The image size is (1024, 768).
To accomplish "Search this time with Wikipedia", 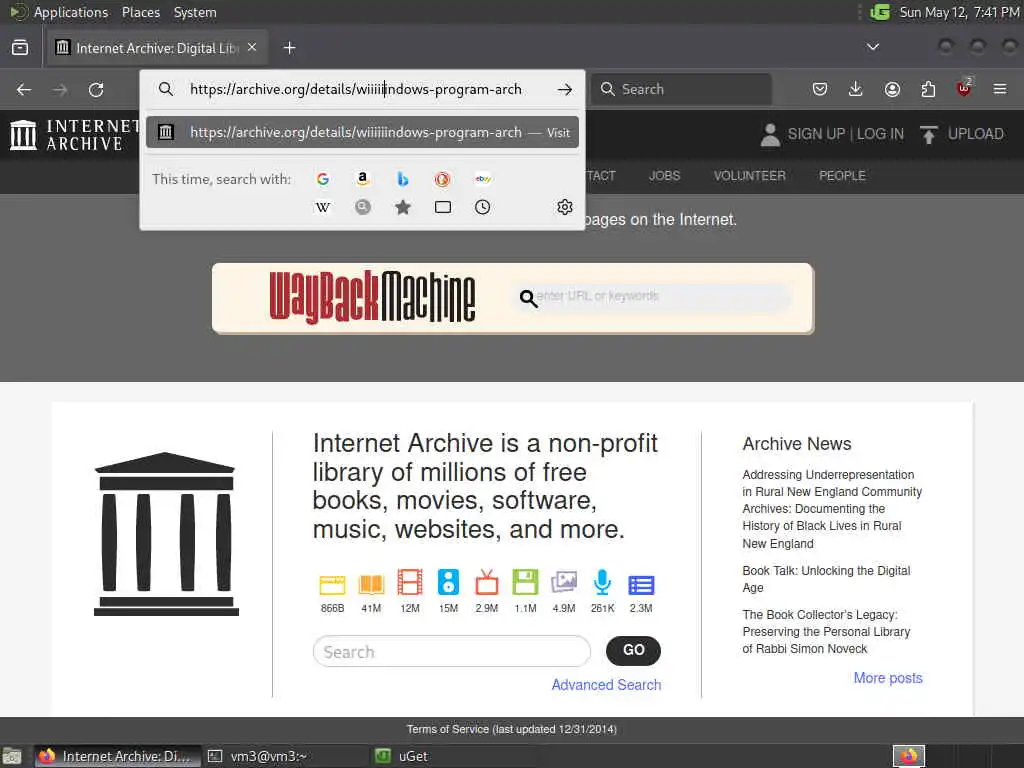I will point(323,208).
